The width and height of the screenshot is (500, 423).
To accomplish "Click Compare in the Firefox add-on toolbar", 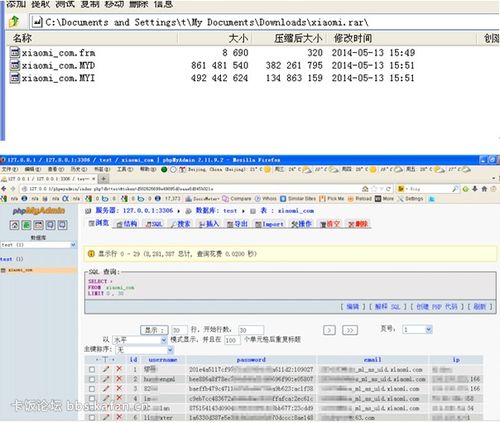I will (x=237, y=199).
